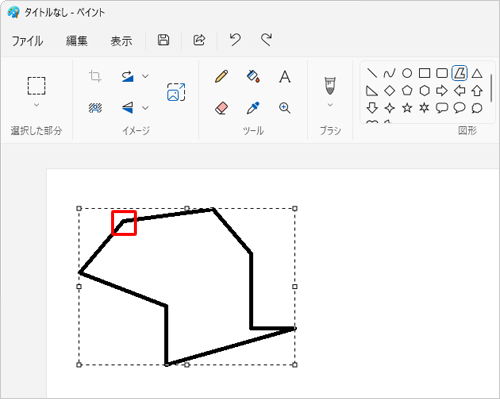Expand the selection tool dropdown chevron

pos(36,105)
